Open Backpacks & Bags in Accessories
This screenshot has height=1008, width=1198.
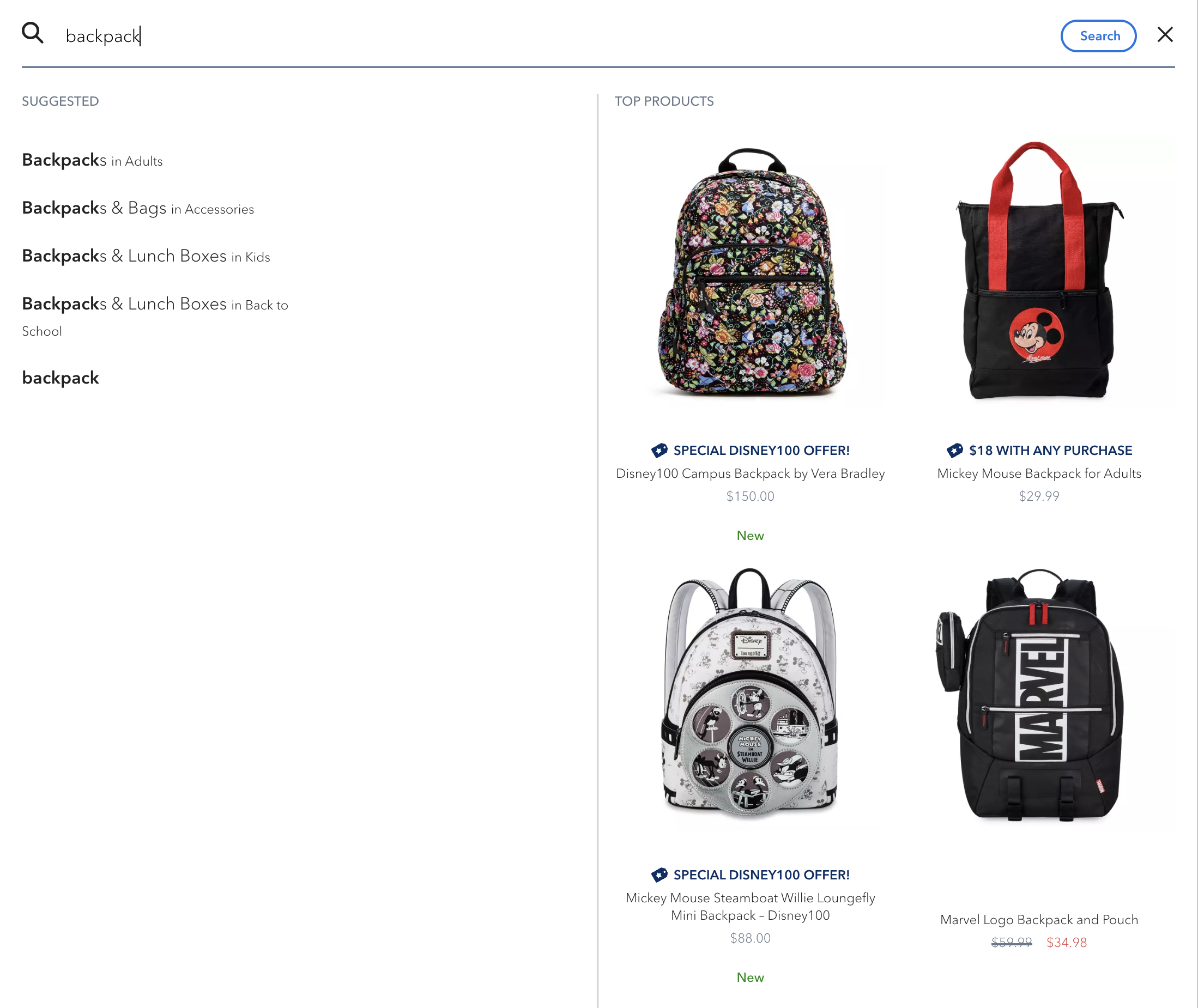pos(138,208)
